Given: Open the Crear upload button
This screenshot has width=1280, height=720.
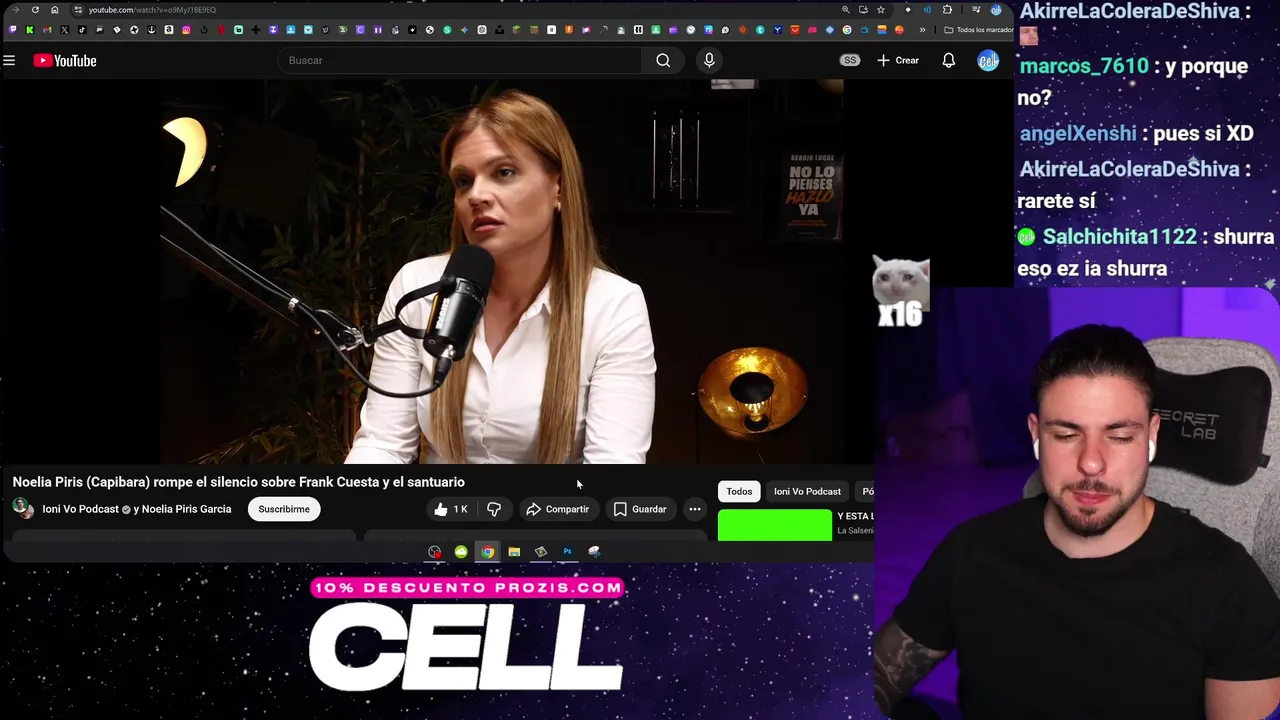Looking at the screenshot, I should (898, 60).
